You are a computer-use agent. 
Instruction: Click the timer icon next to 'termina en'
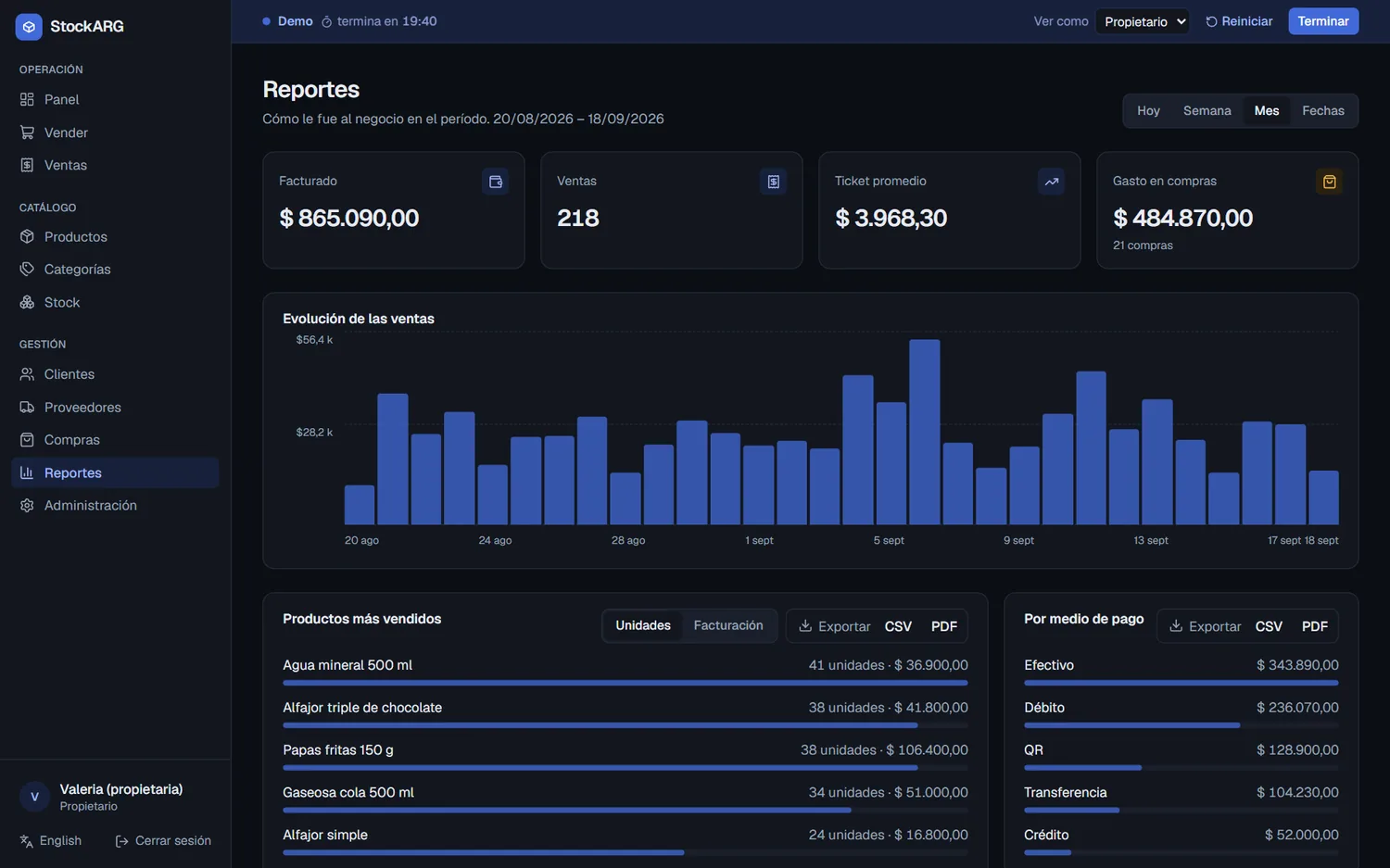tap(326, 21)
